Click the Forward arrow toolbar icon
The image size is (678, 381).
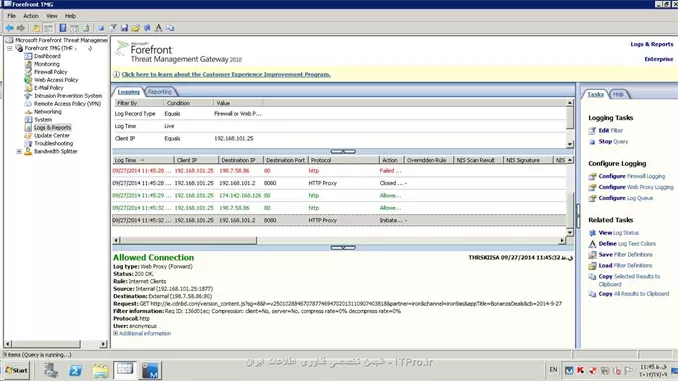[x=20, y=28]
